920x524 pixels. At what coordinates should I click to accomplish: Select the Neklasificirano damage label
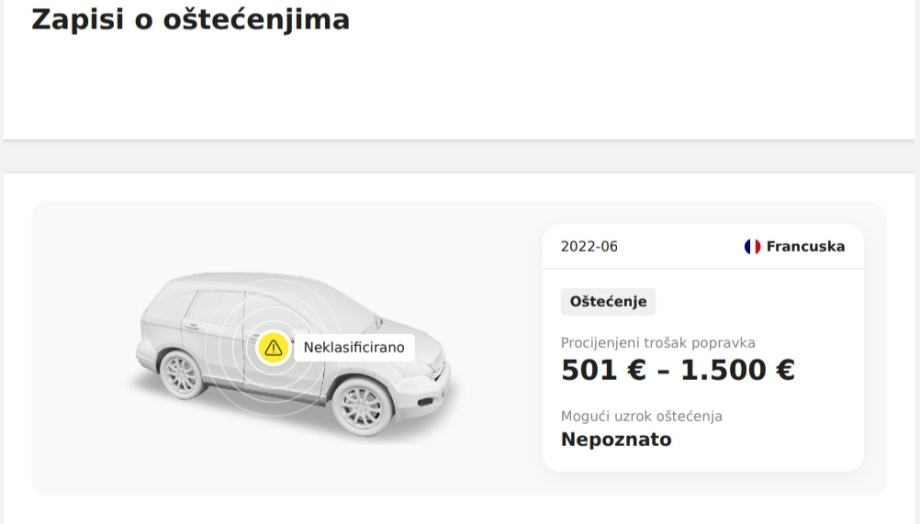(x=354, y=347)
